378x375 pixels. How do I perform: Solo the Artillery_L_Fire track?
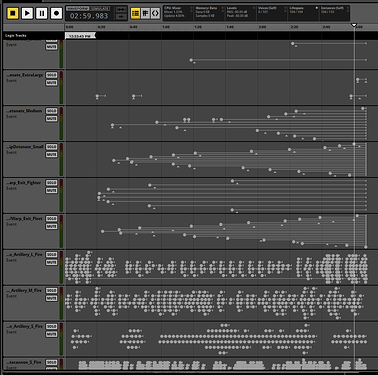(x=51, y=254)
